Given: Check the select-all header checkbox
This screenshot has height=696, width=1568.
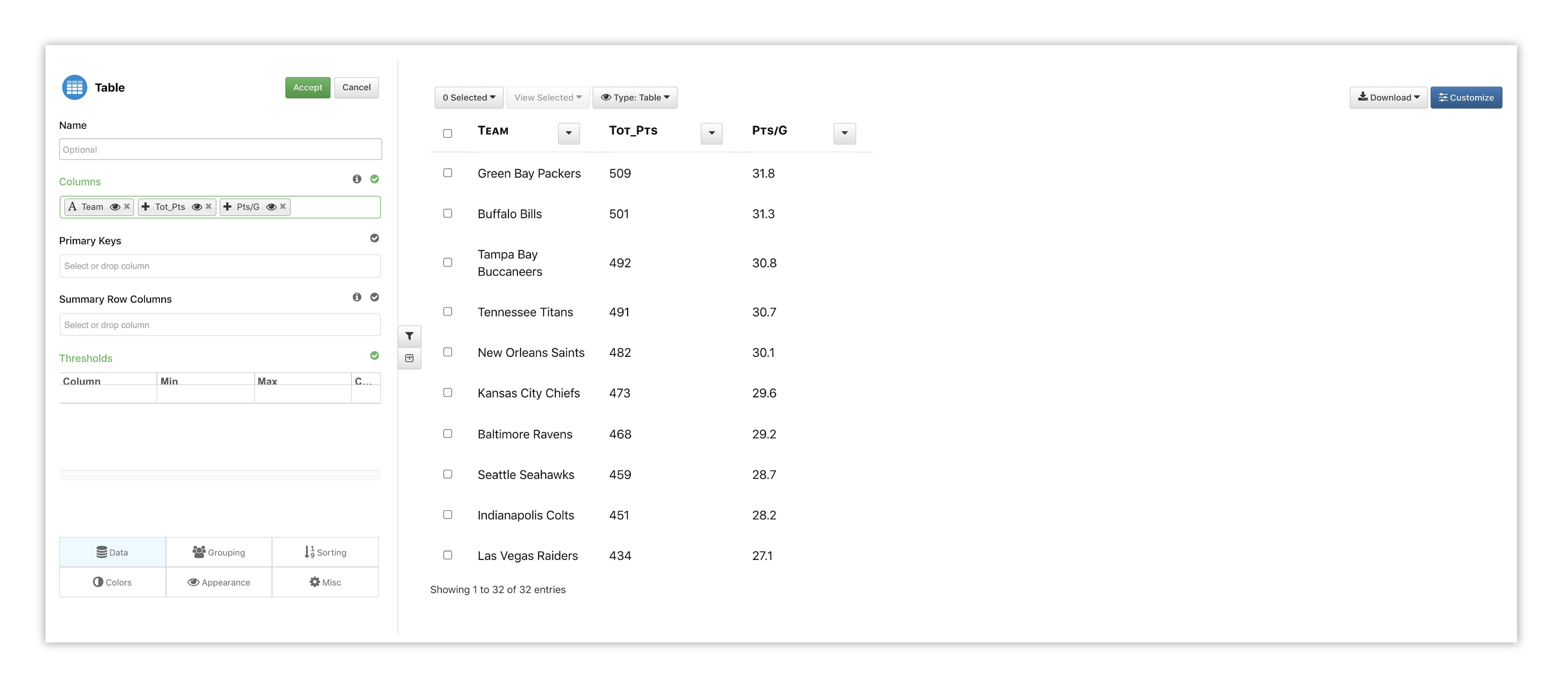Looking at the screenshot, I should [x=447, y=133].
